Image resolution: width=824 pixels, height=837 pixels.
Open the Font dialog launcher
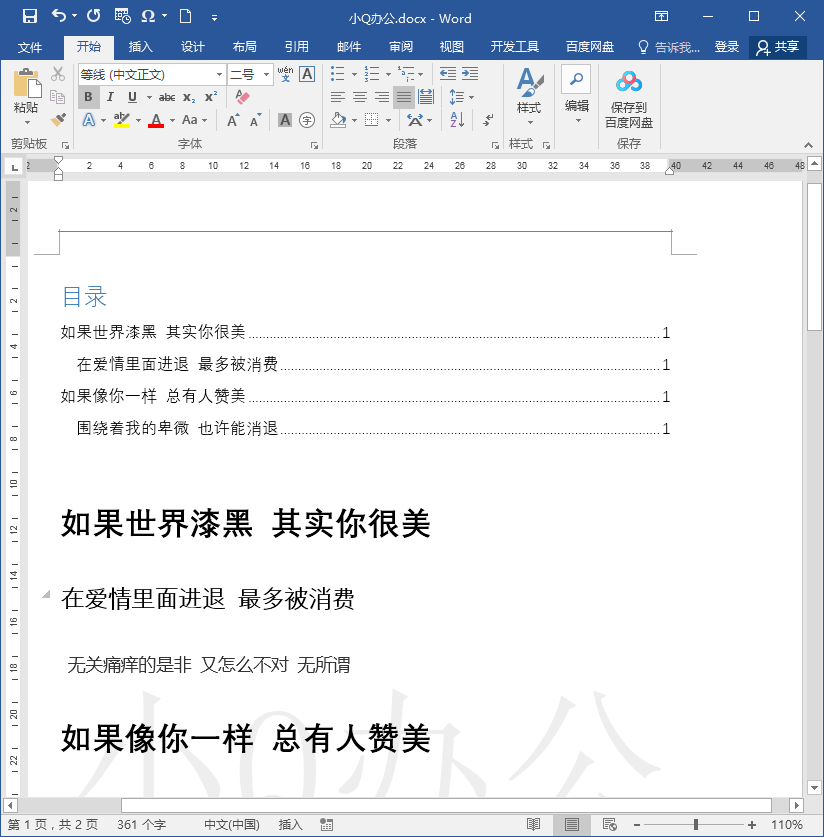click(x=314, y=145)
